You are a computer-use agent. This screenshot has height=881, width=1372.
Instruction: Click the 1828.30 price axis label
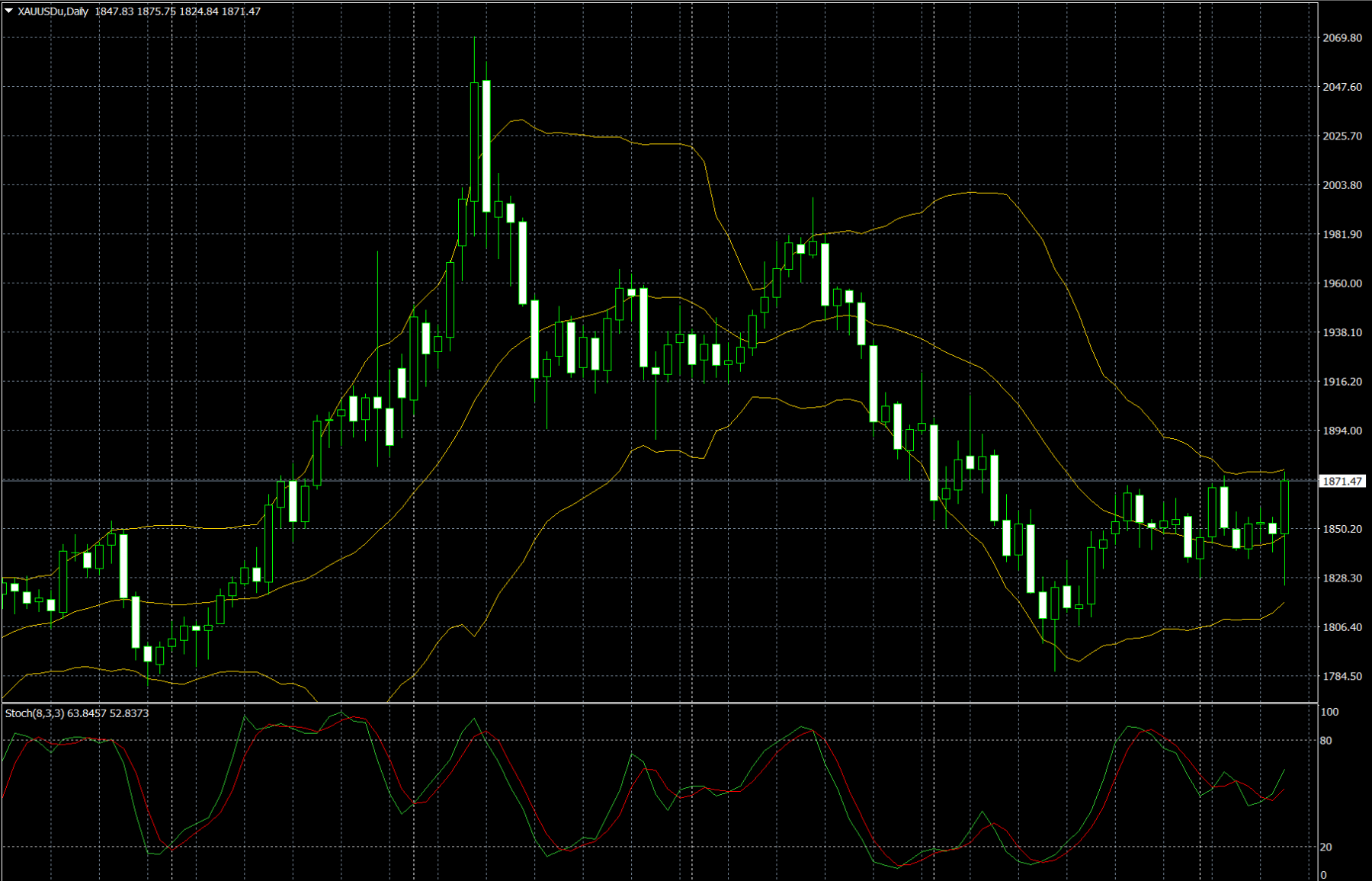tap(1342, 578)
